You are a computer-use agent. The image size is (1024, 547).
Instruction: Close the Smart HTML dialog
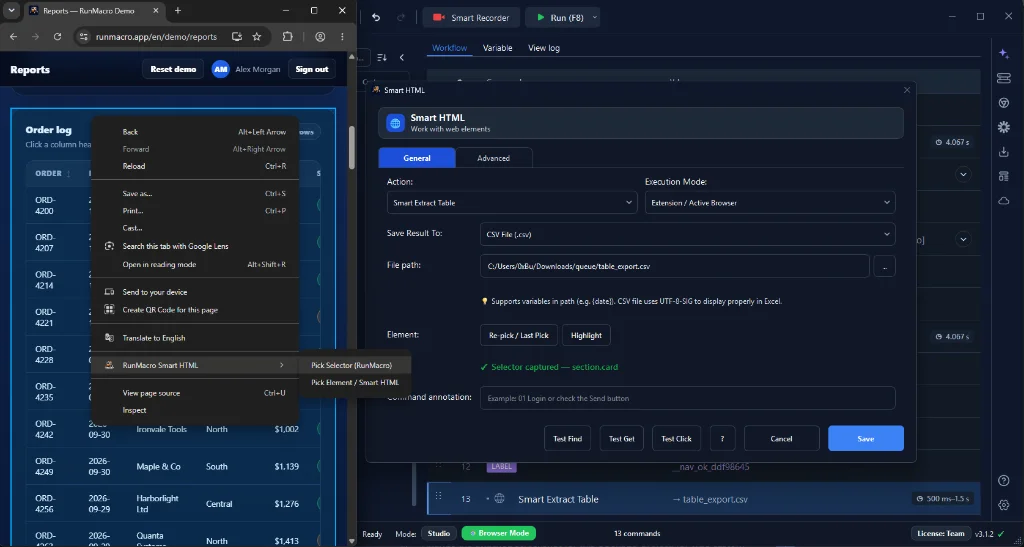(x=906, y=90)
